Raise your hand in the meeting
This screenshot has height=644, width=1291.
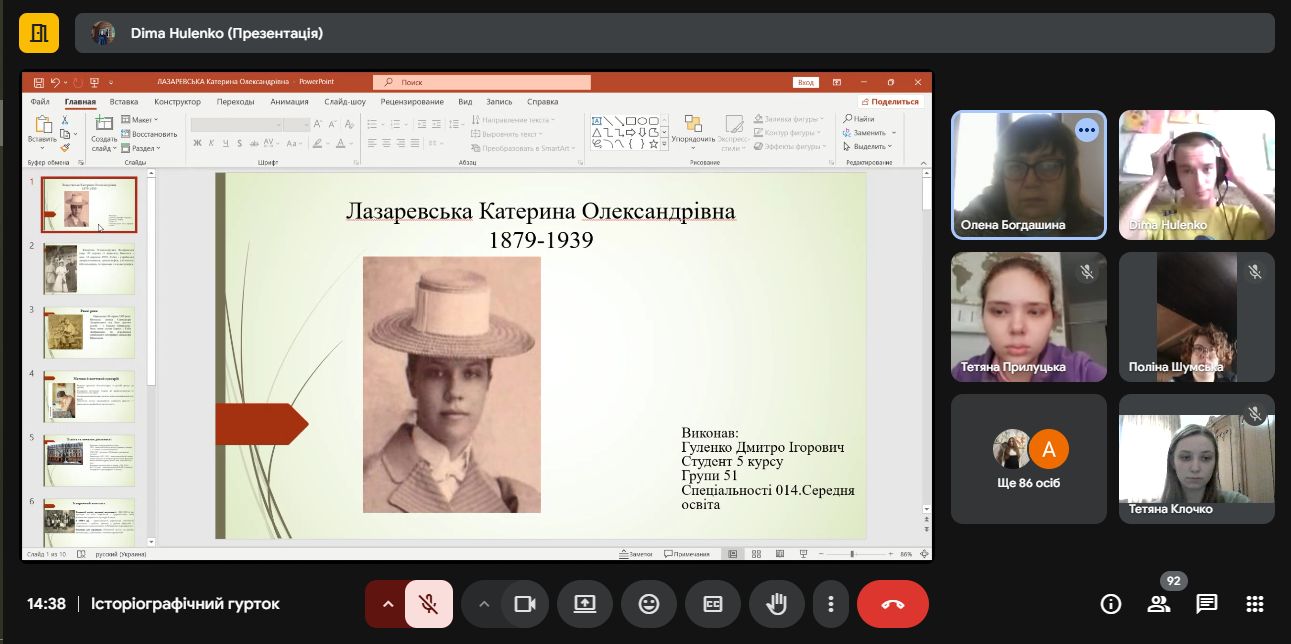(777, 604)
